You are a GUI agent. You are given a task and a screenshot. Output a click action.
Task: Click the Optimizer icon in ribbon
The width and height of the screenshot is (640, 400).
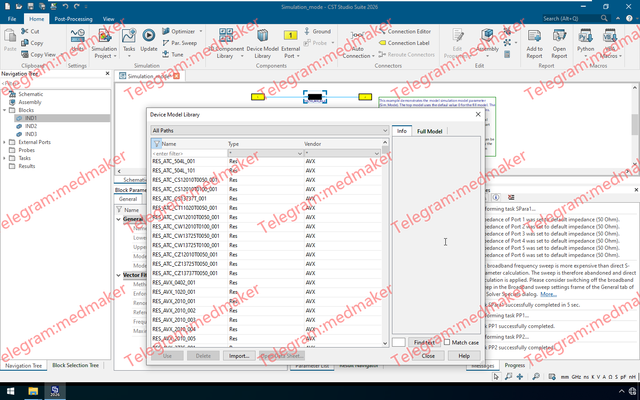(x=166, y=31)
